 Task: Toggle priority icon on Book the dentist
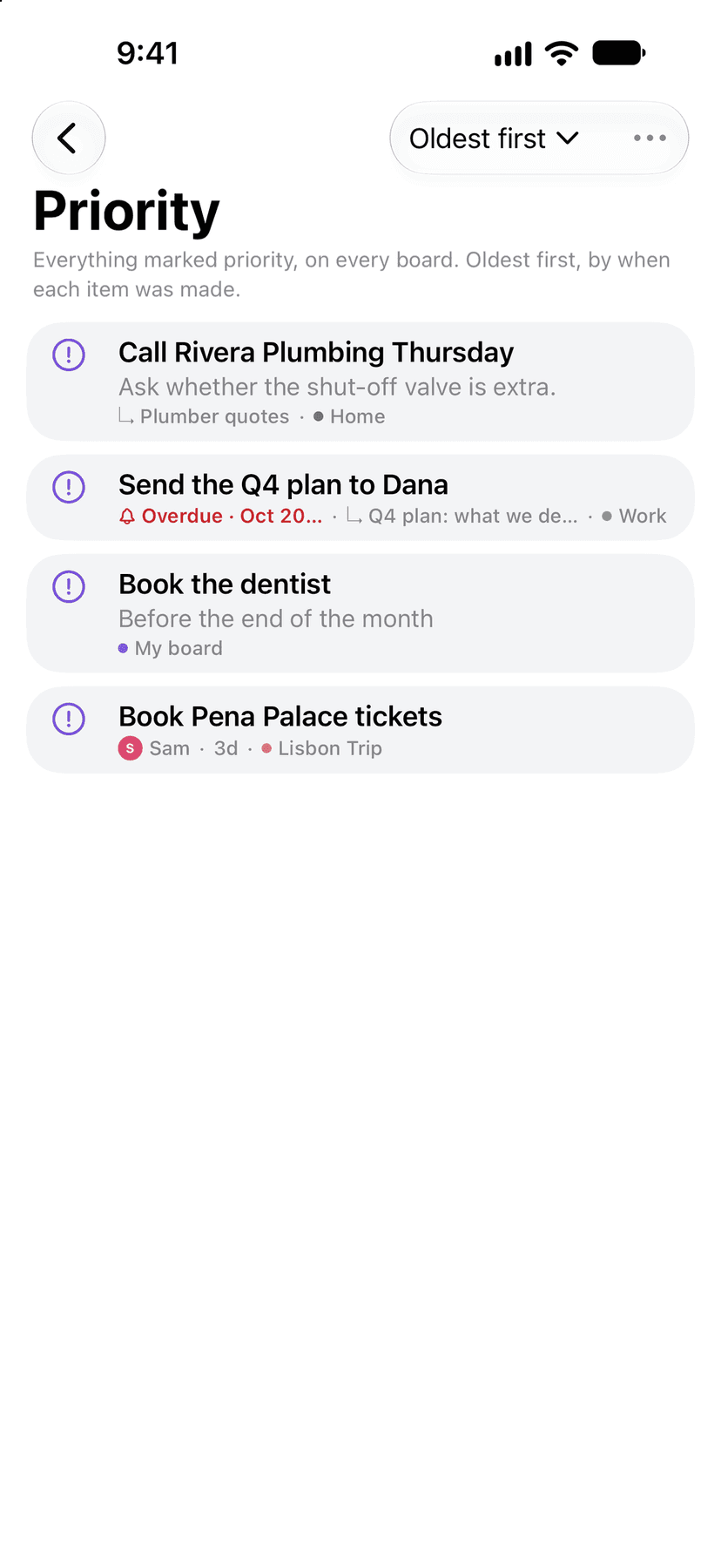point(69,586)
